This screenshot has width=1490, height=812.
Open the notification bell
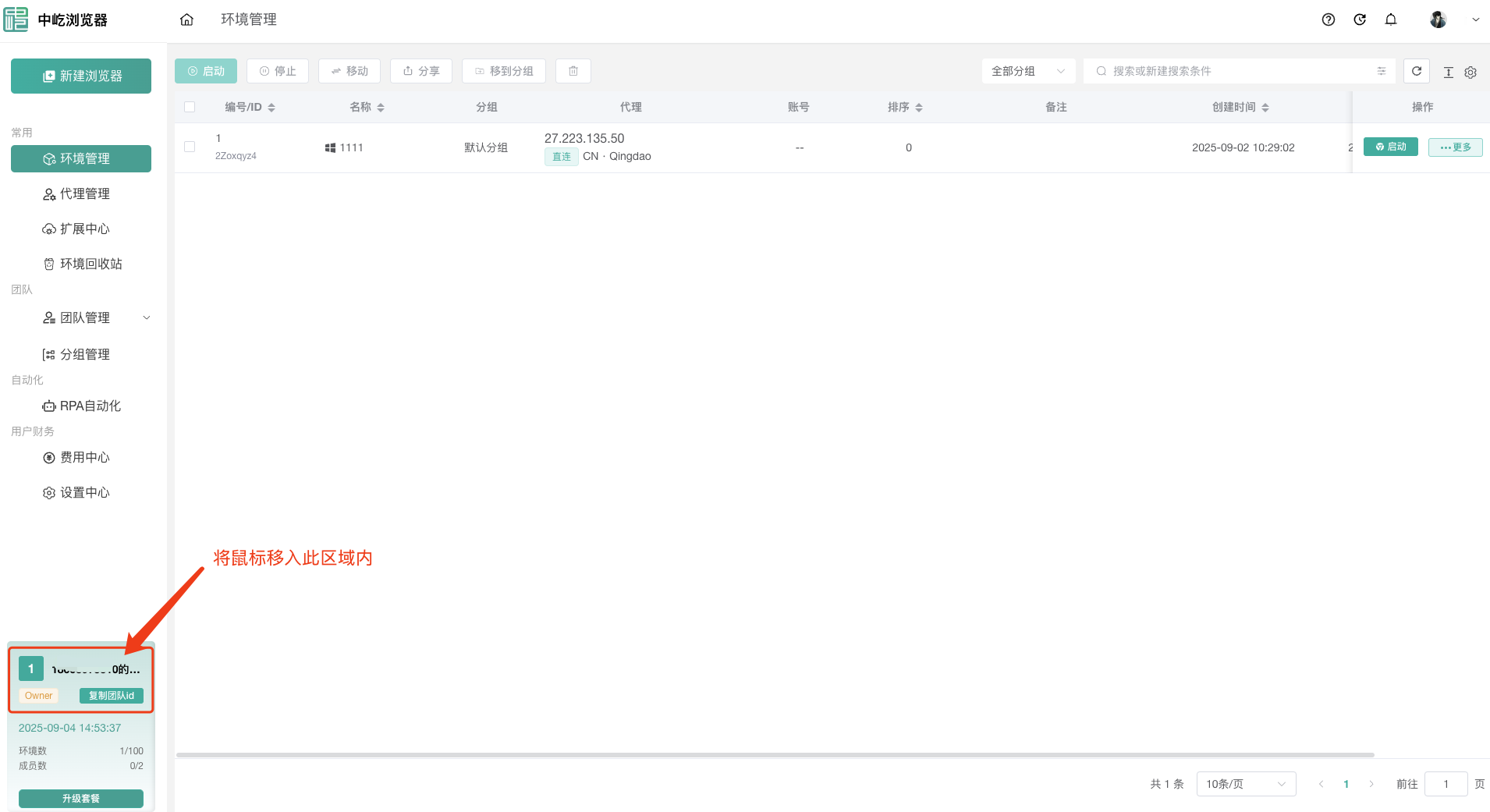tap(1390, 20)
